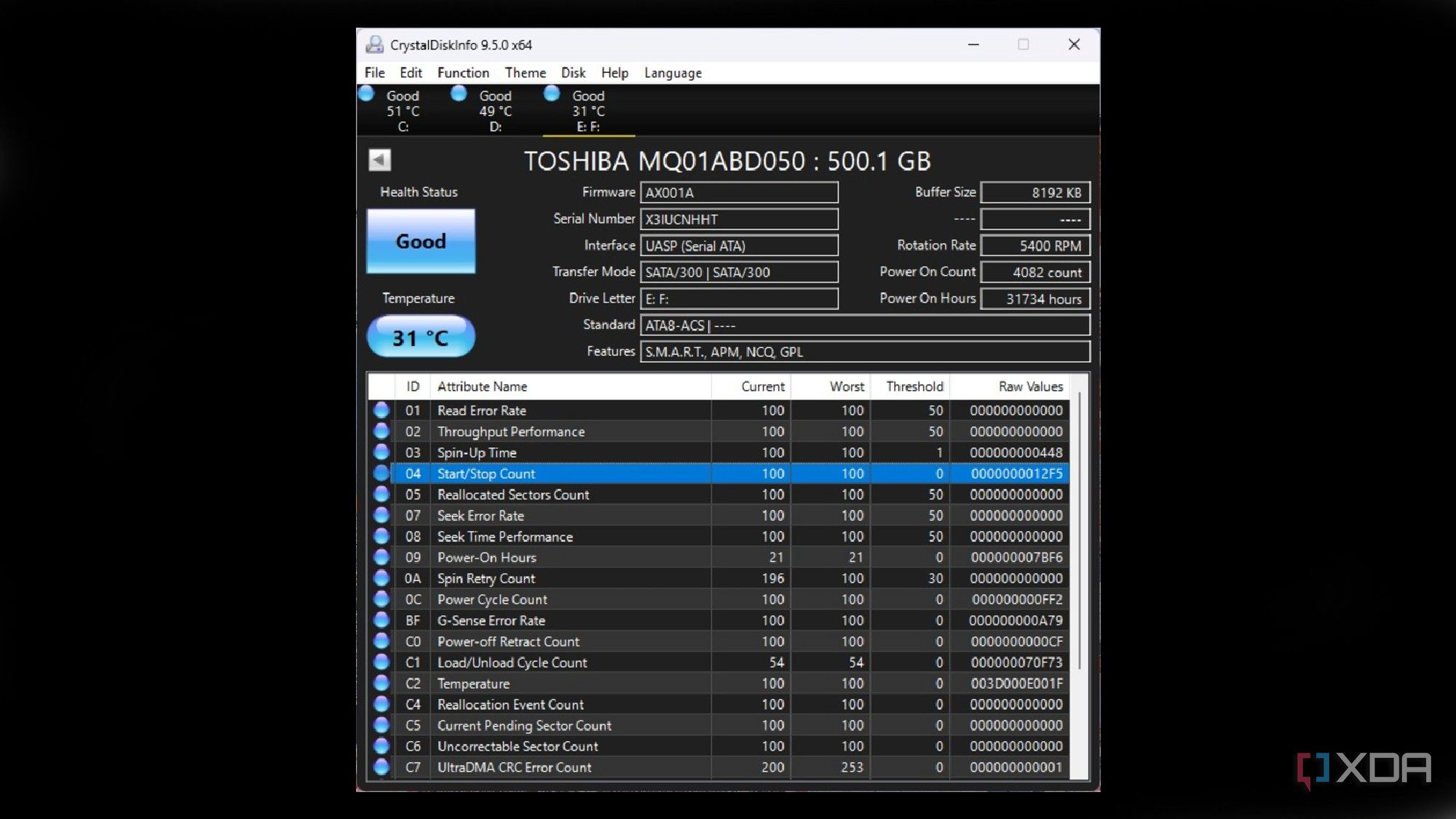Click status orb for Power-On Hours
1456x819 pixels.
381,557
